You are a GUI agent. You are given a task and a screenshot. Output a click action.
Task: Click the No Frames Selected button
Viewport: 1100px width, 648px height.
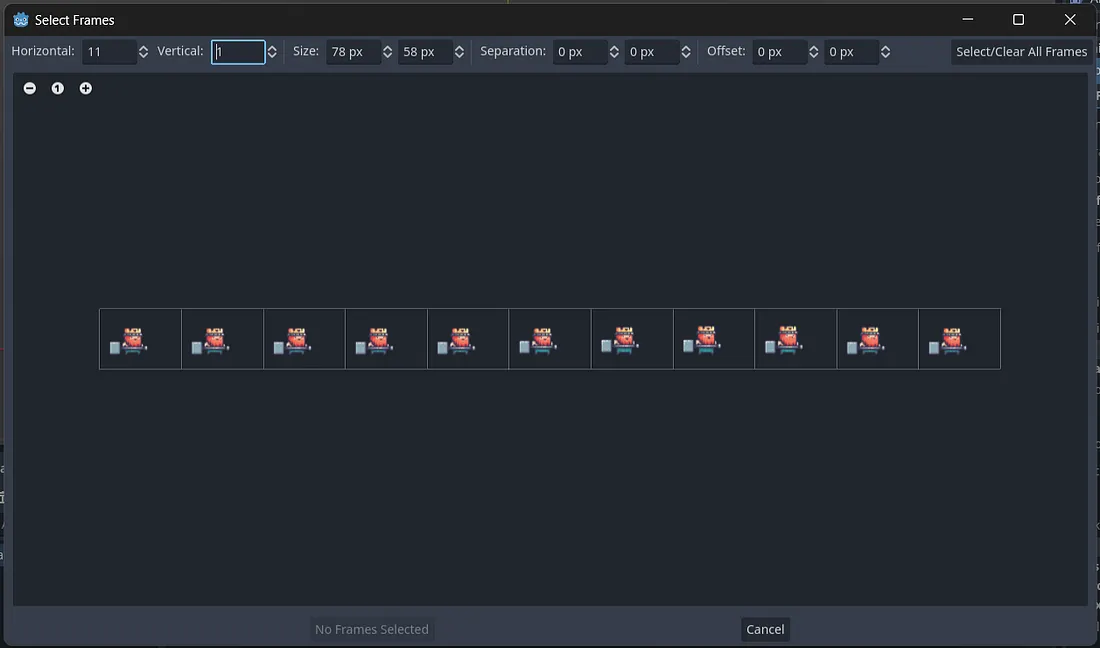point(372,629)
